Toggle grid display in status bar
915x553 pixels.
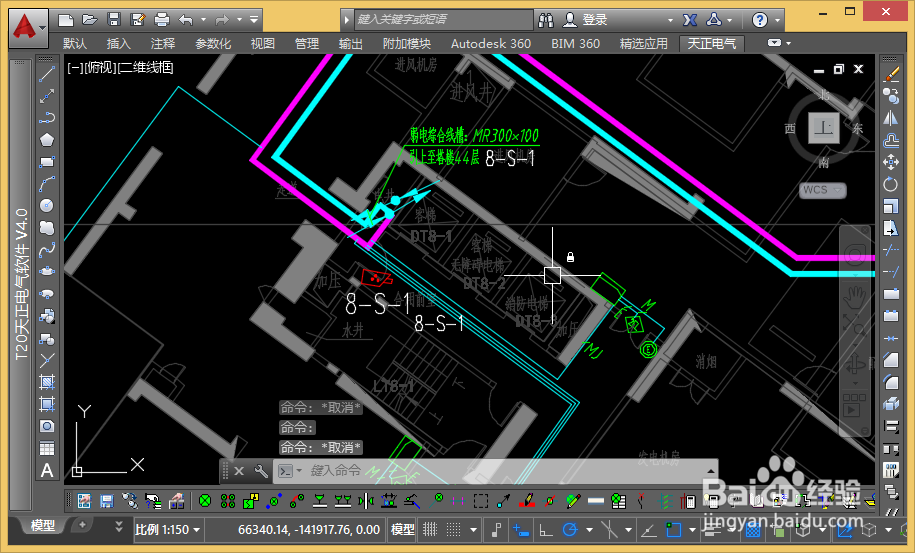click(x=430, y=530)
